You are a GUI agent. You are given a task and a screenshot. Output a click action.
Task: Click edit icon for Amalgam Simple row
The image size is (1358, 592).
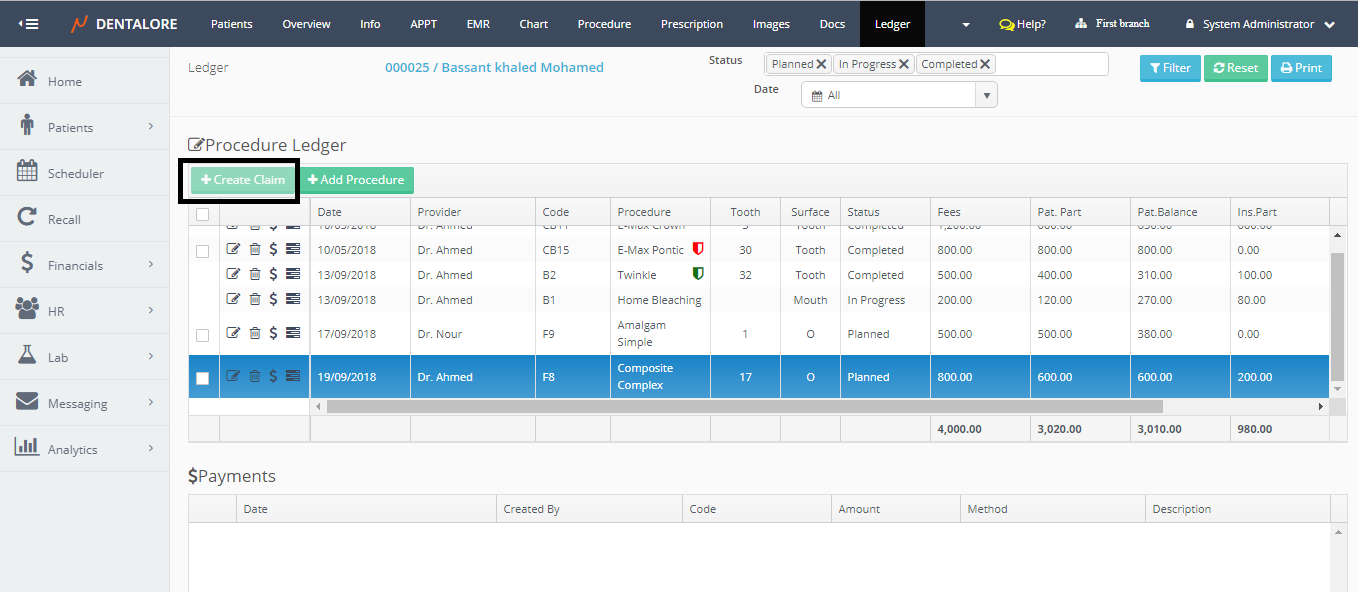click(x=233, y=333)
